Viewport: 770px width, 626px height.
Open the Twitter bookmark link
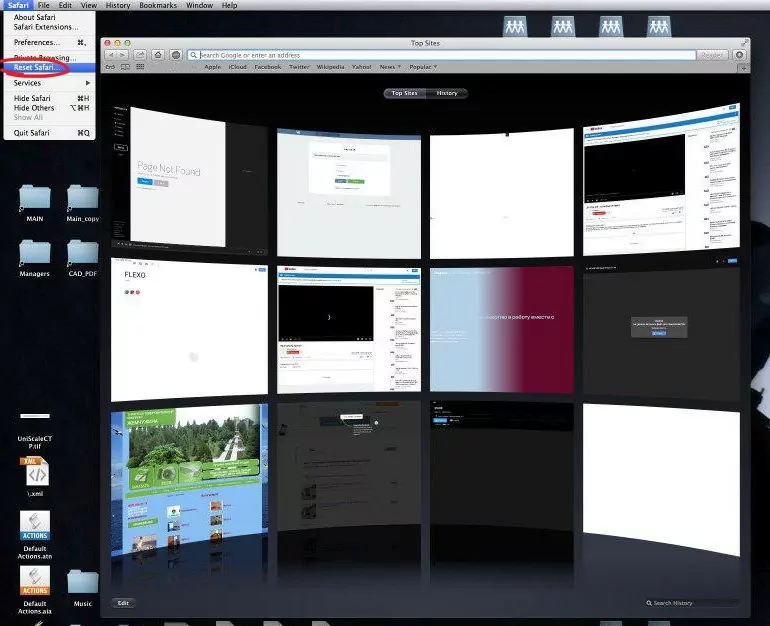coord(299,67)
